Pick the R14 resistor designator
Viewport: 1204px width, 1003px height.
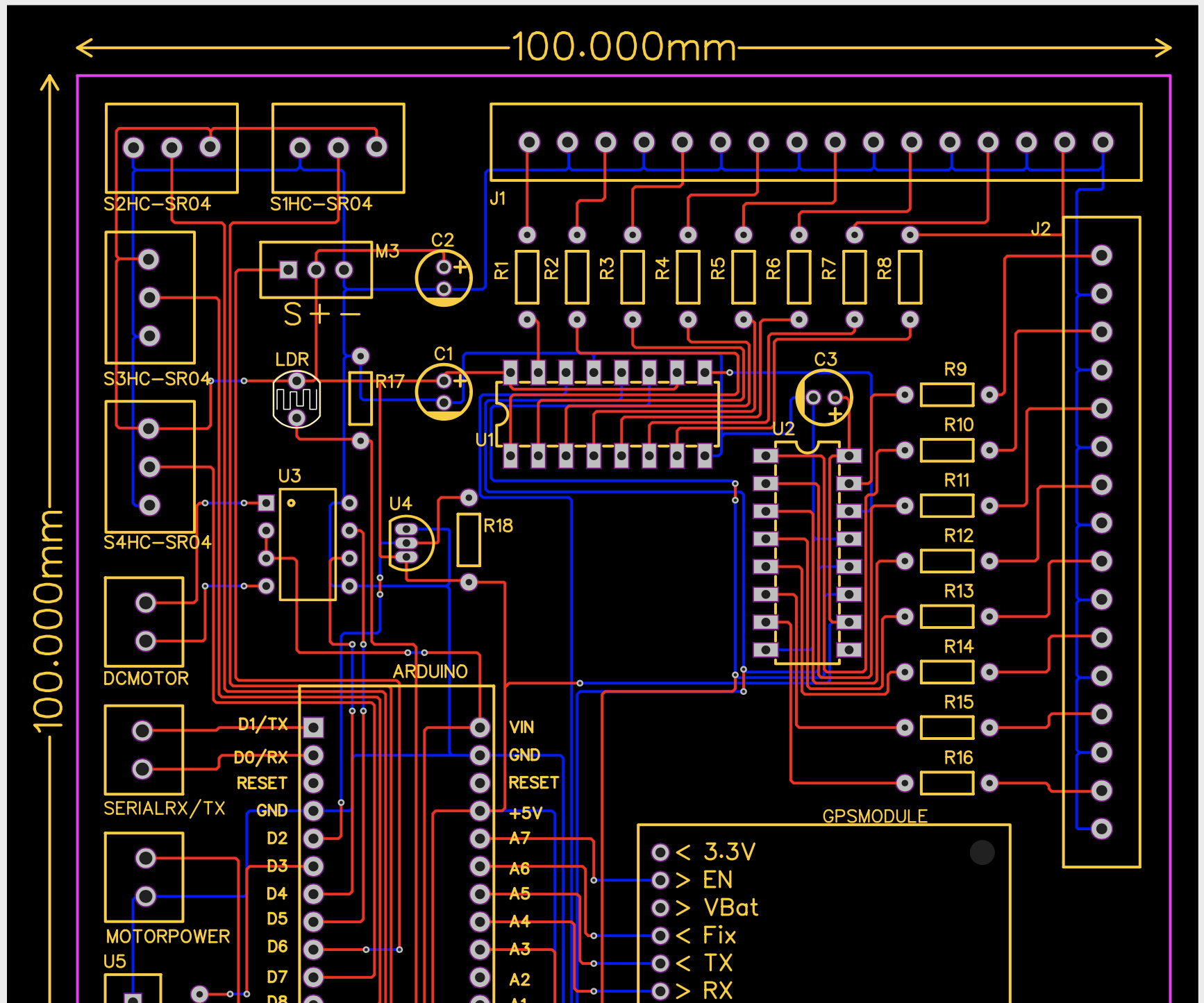coord(959,647)
